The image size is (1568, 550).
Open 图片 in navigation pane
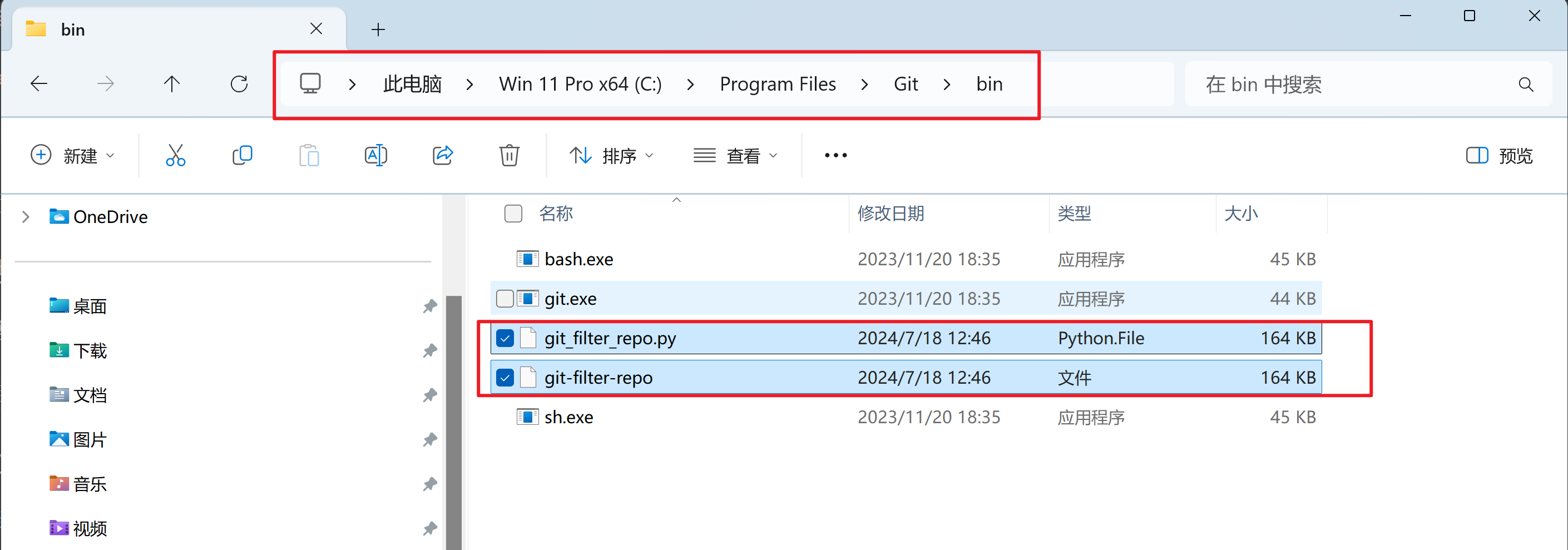(78, 439)
